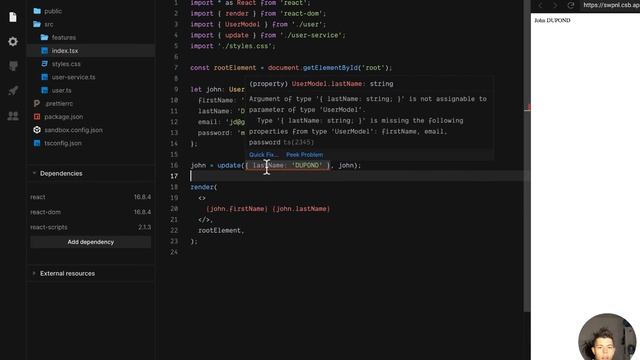Click getElementById on line 7
The image size is (640, 360).
click(330, 68)
